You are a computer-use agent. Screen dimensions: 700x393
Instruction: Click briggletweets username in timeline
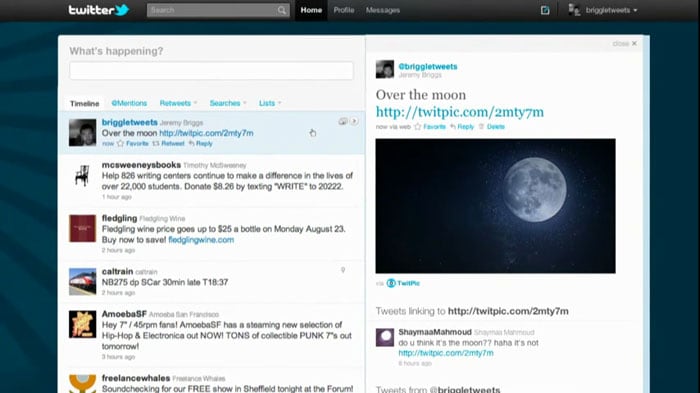(x=129, y=122)
